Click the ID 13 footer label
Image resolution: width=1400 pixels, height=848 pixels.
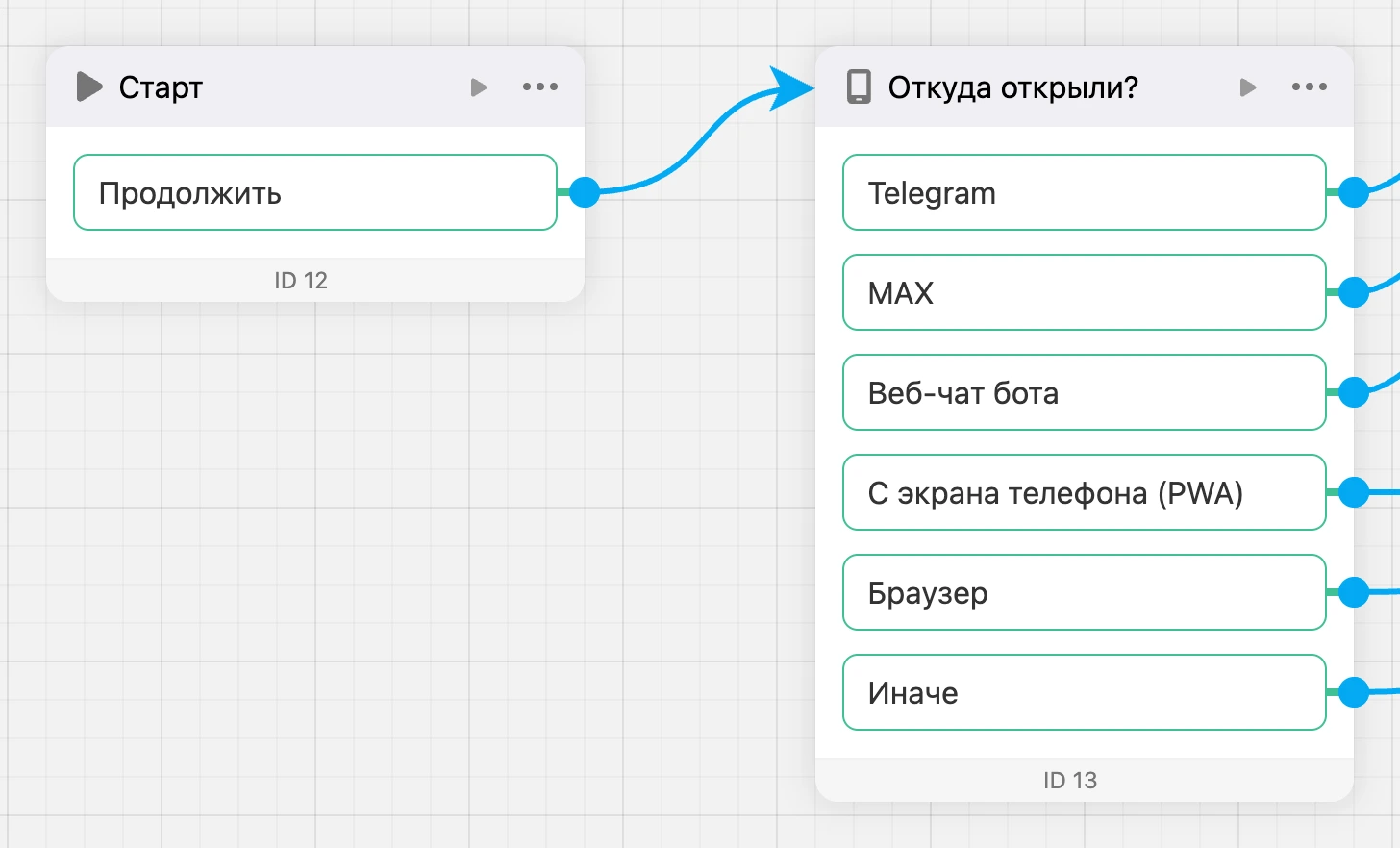point(1070,780)
